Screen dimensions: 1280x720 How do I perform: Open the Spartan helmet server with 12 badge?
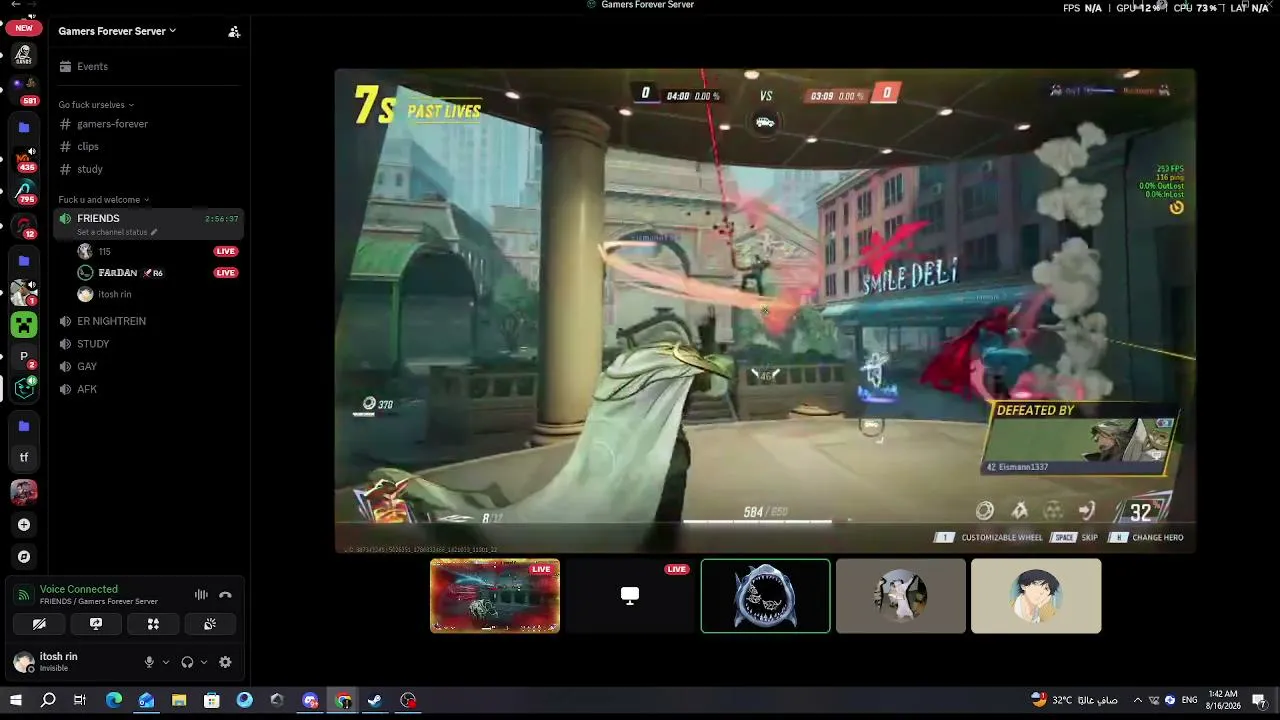[x=24, y=226]
